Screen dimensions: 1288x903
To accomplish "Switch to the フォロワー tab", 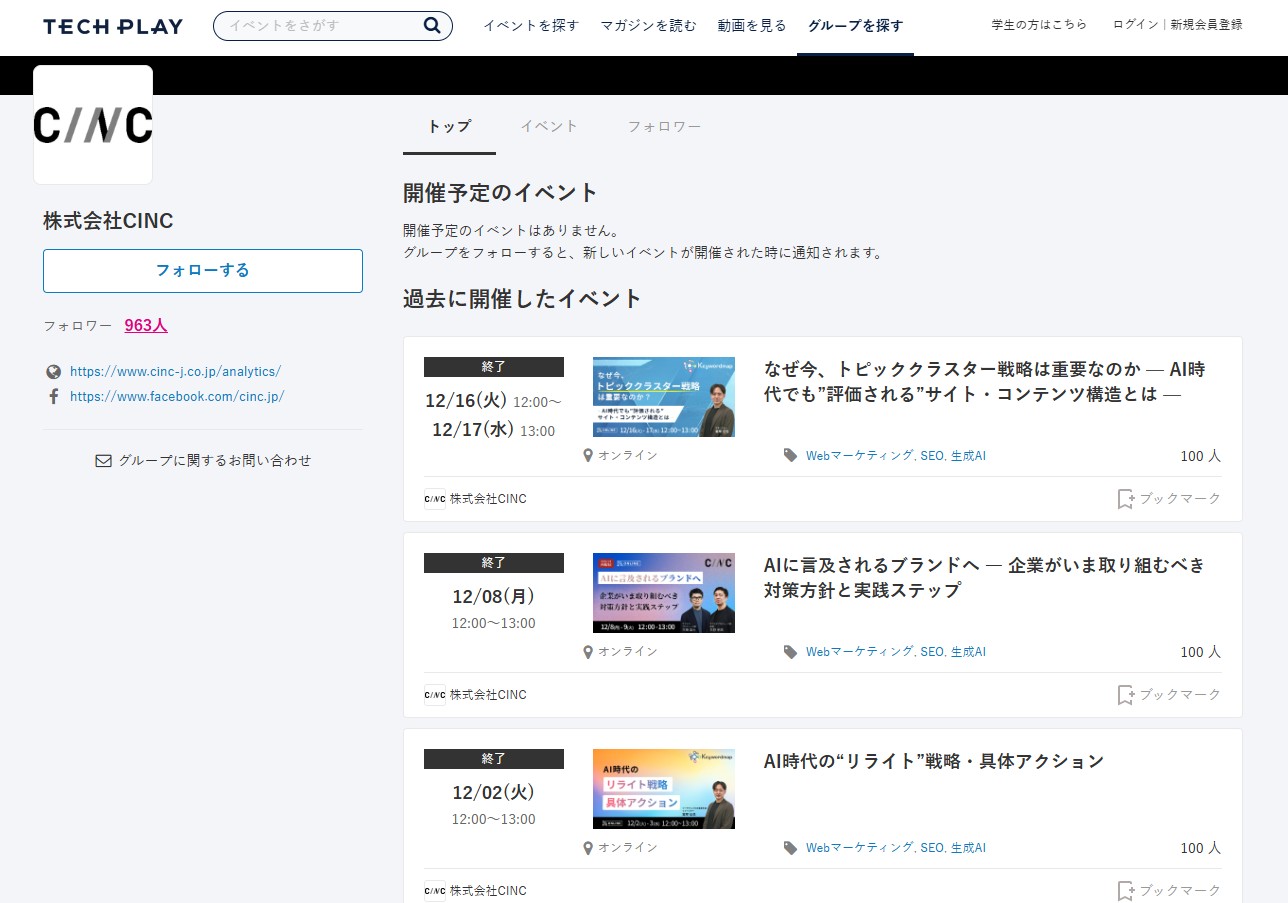I will tap(664, 126).
